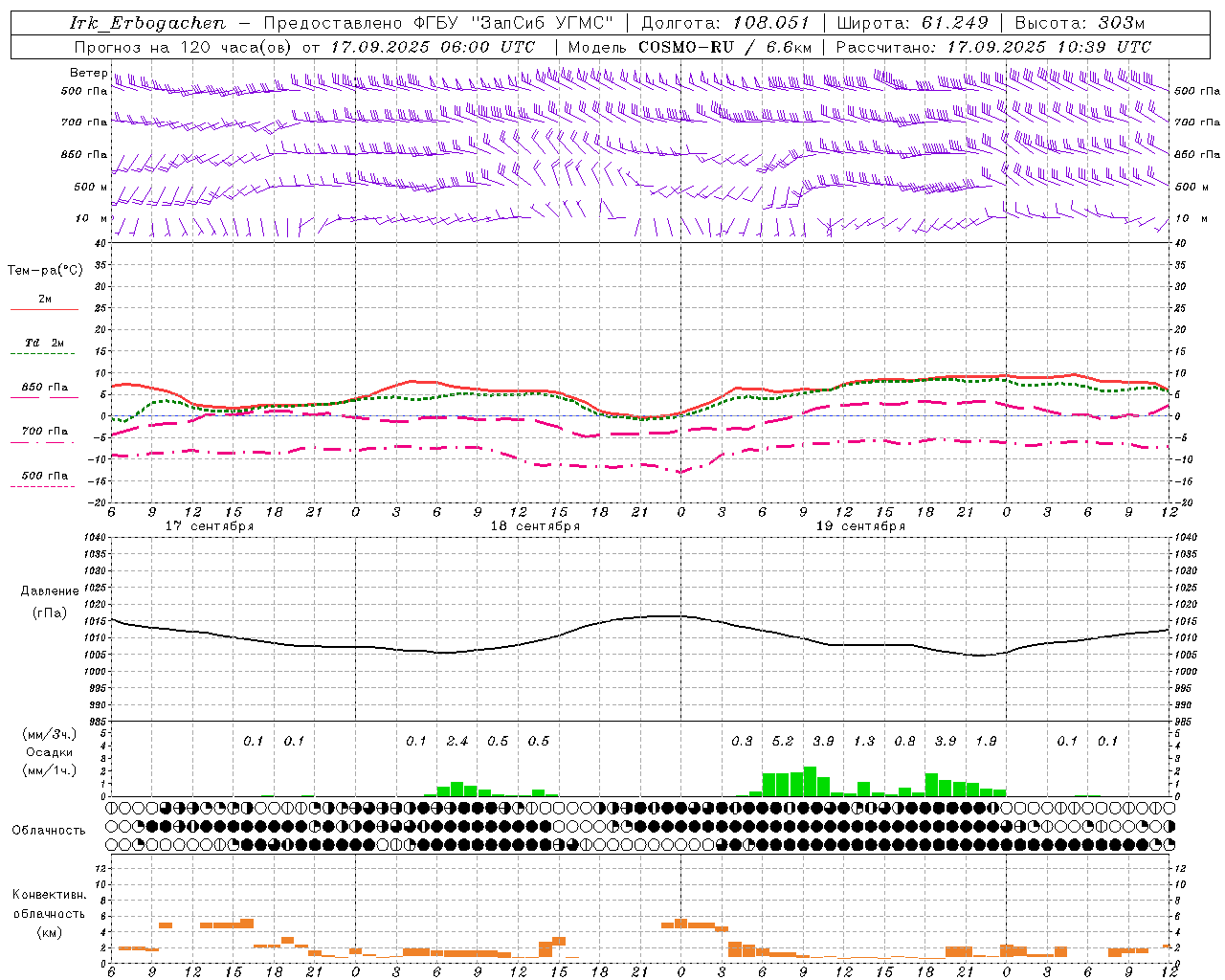
Task: Click the 17 сентября date label
Action: coord(210,526)
